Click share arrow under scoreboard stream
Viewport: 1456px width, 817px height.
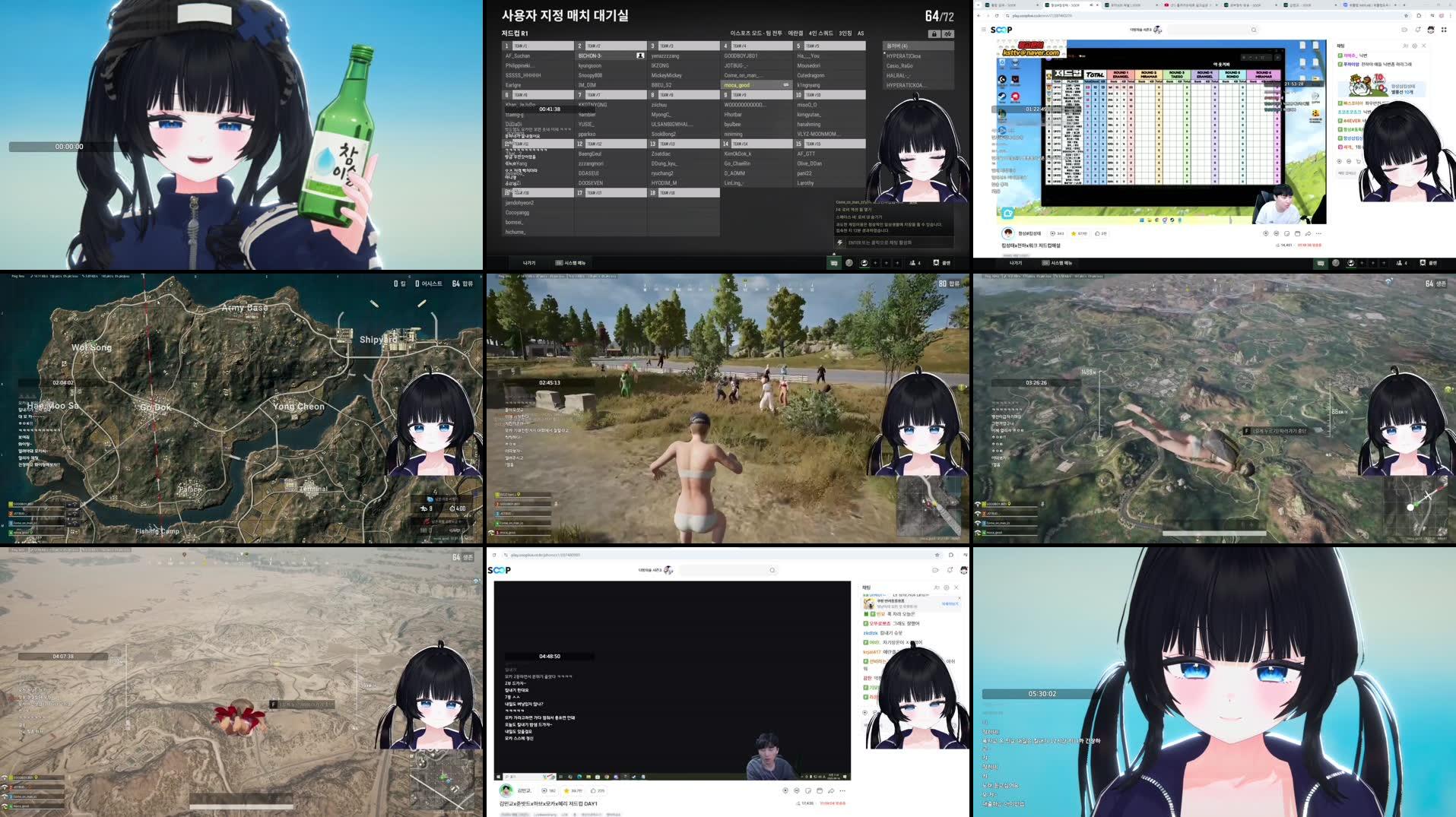[x=1308, y=233]
